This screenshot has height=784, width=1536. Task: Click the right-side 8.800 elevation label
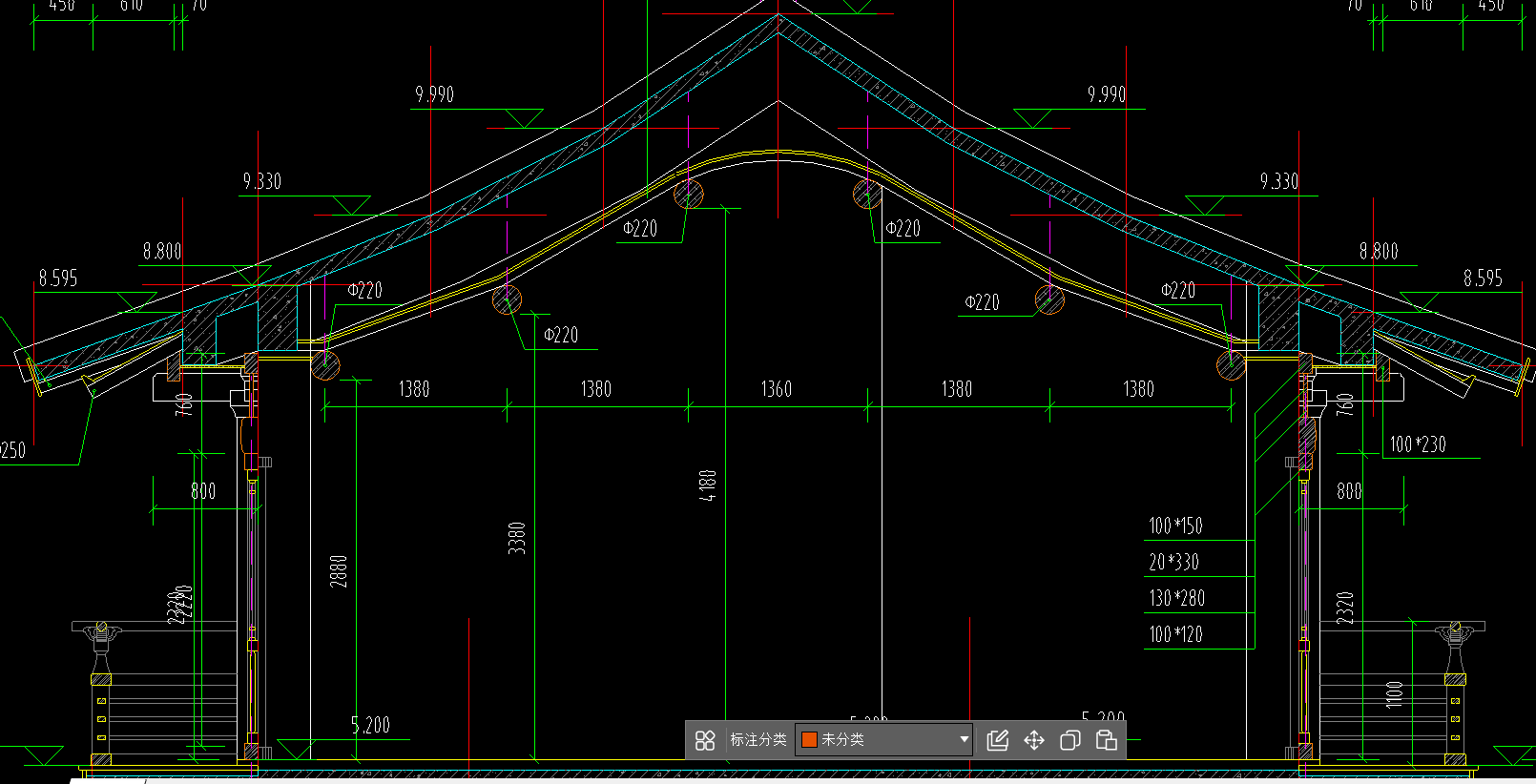[x=1379, y=252]
